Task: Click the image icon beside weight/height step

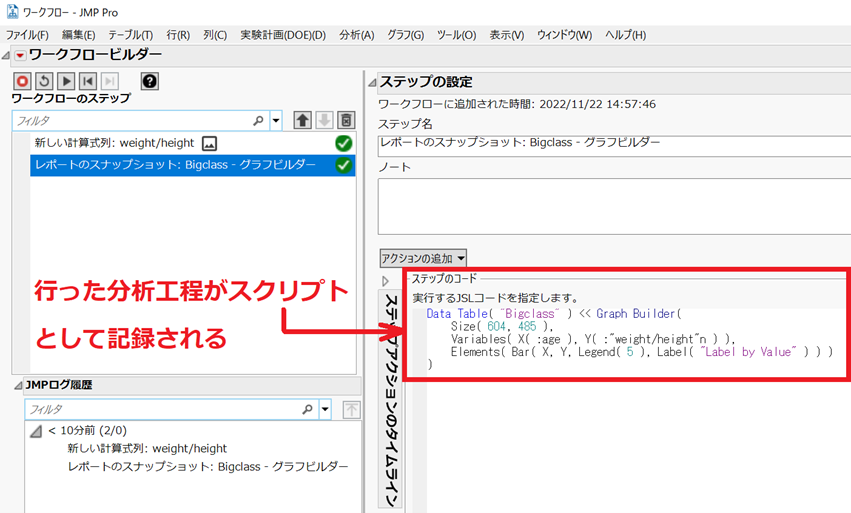Action: click(x=209, y=143)
